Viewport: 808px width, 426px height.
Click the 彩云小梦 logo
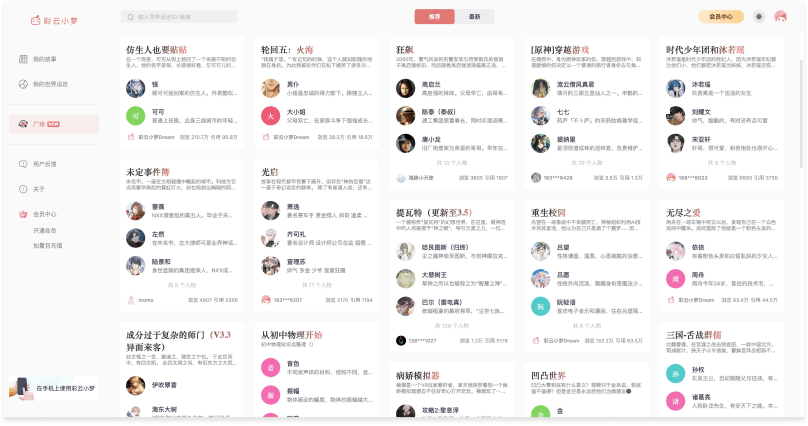pos(41,17)
